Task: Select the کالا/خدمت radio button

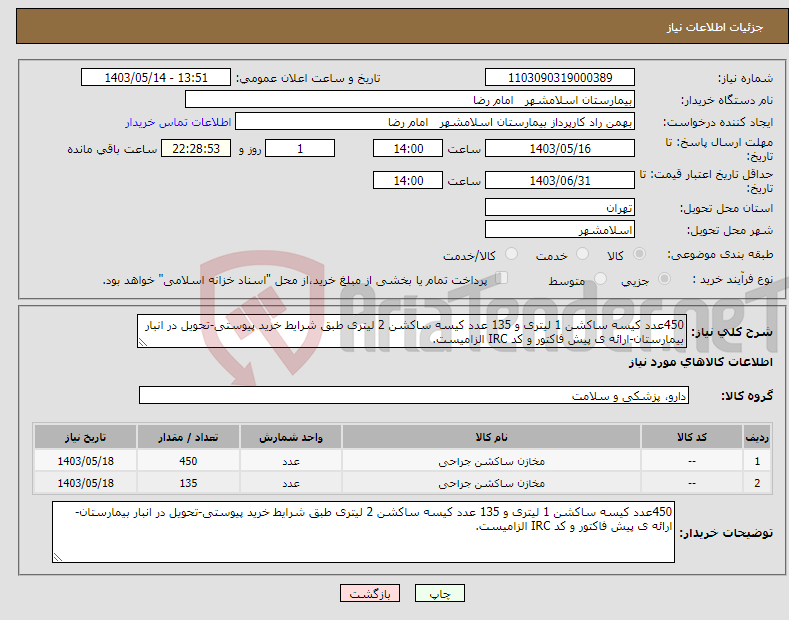Action: tap(511, 254)
